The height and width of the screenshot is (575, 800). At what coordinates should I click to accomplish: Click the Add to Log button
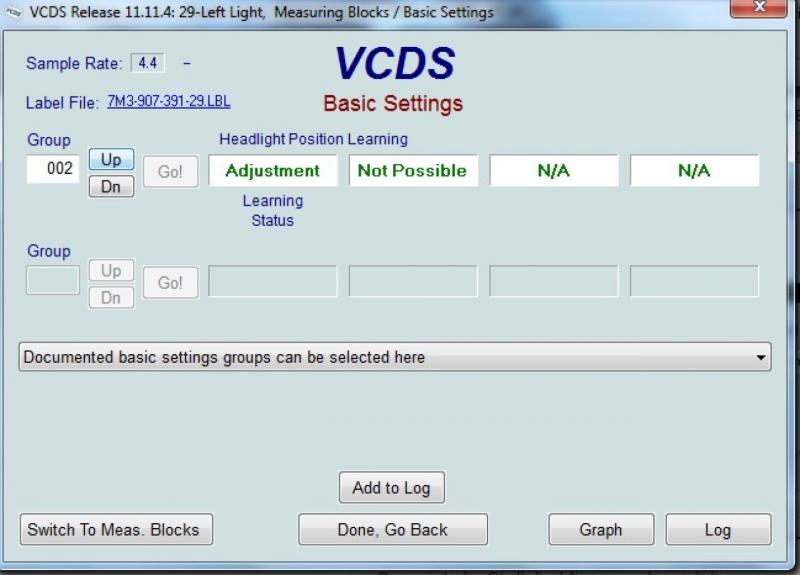[x=392, y=488]
